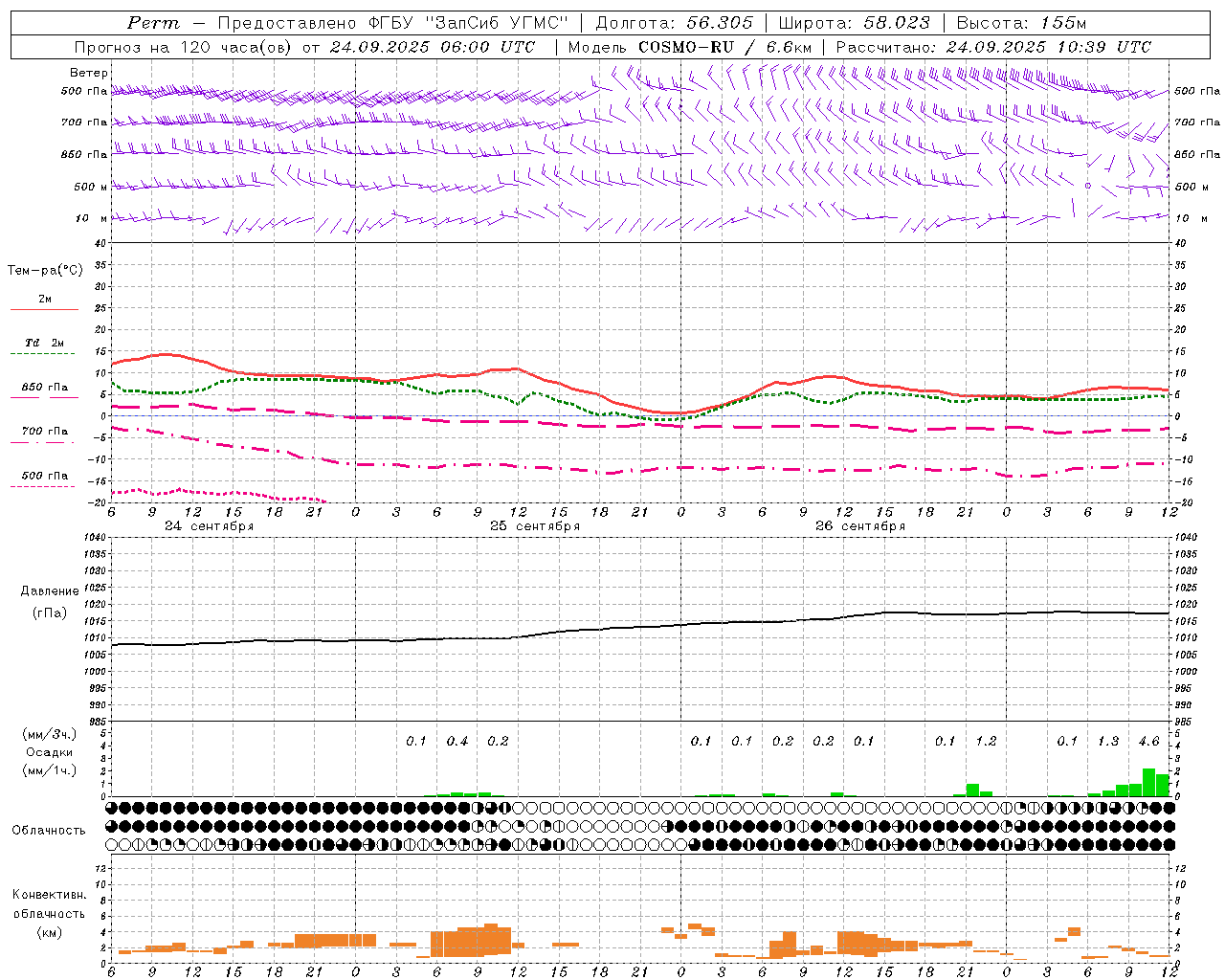Click the "Осадки" precipitation label
The height and width of the screenshot is (980, 1225).
click(x=50, y=752)
